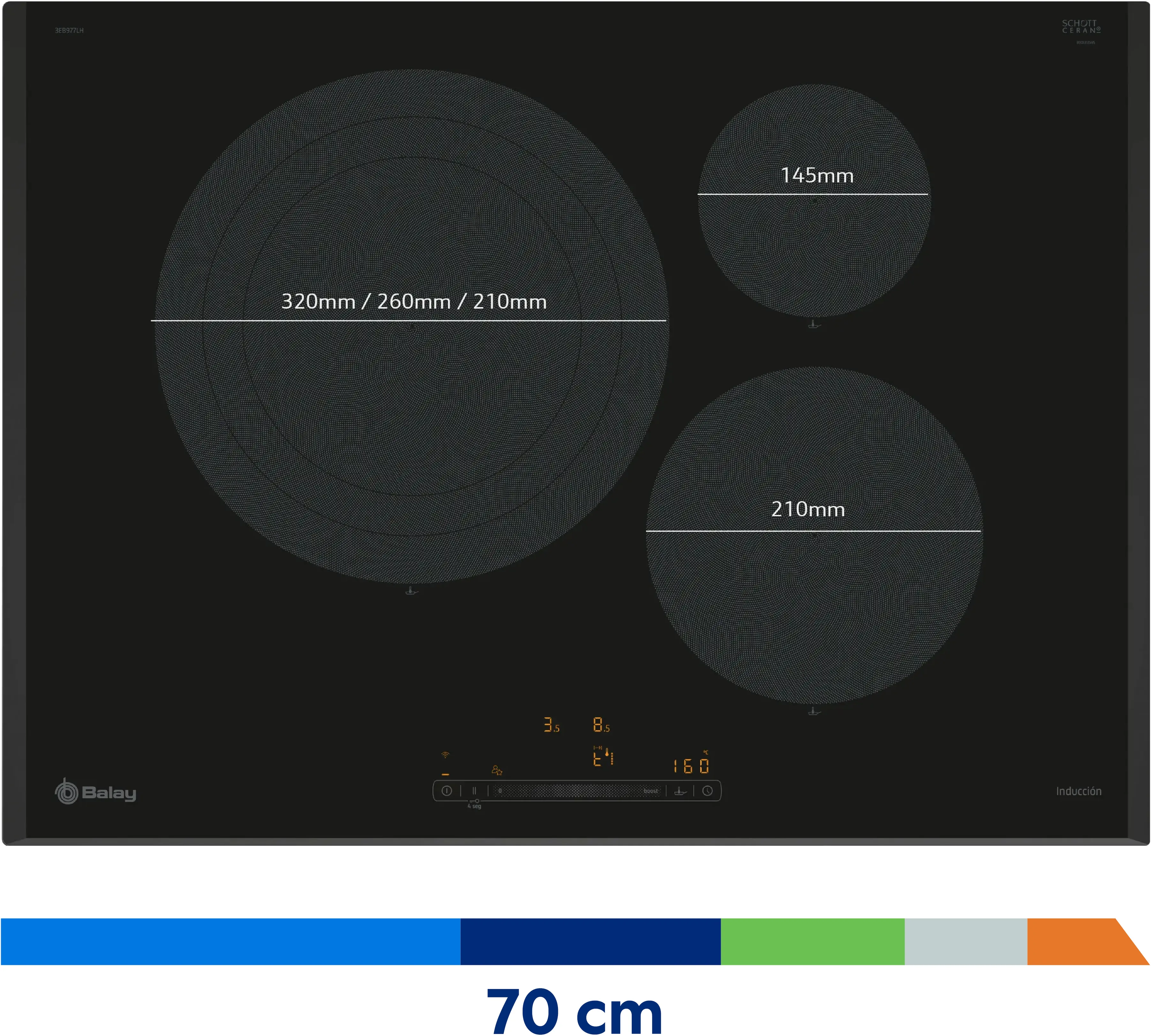The height and width of the screenshot is (1036, 1151).
Task: Tap the timer clock icon
Action: (x=707, y=791)
